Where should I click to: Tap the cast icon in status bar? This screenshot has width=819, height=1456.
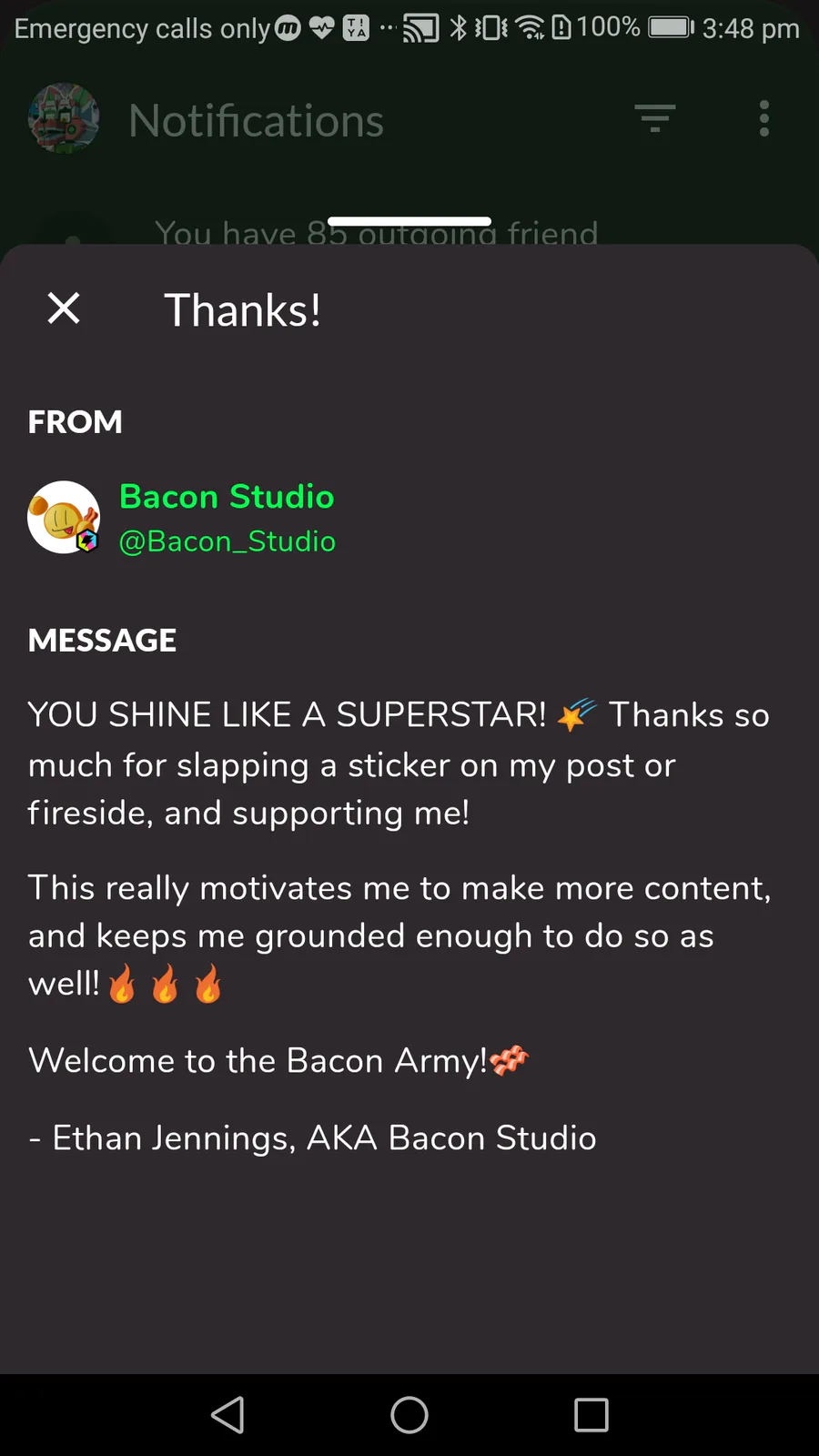pos(420,28)
